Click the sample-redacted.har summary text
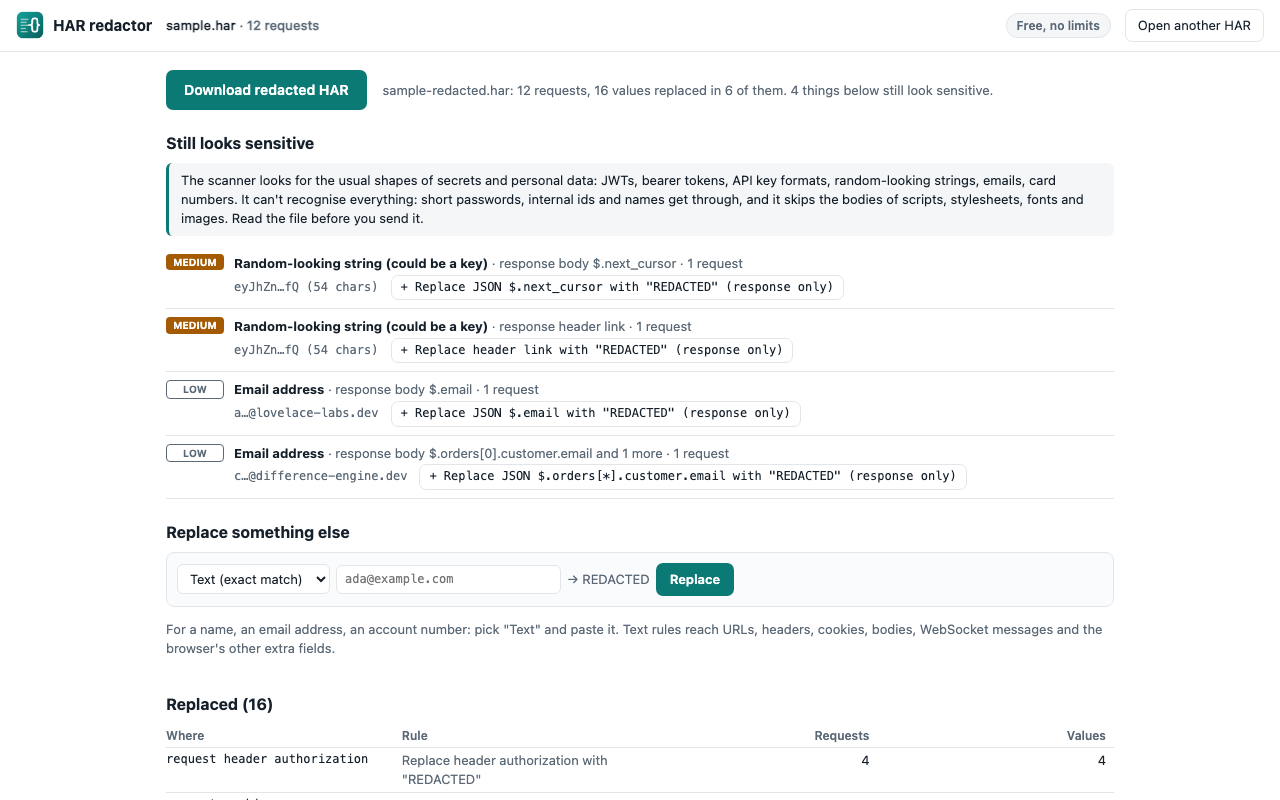1280x800 pixels. point(688,90)
